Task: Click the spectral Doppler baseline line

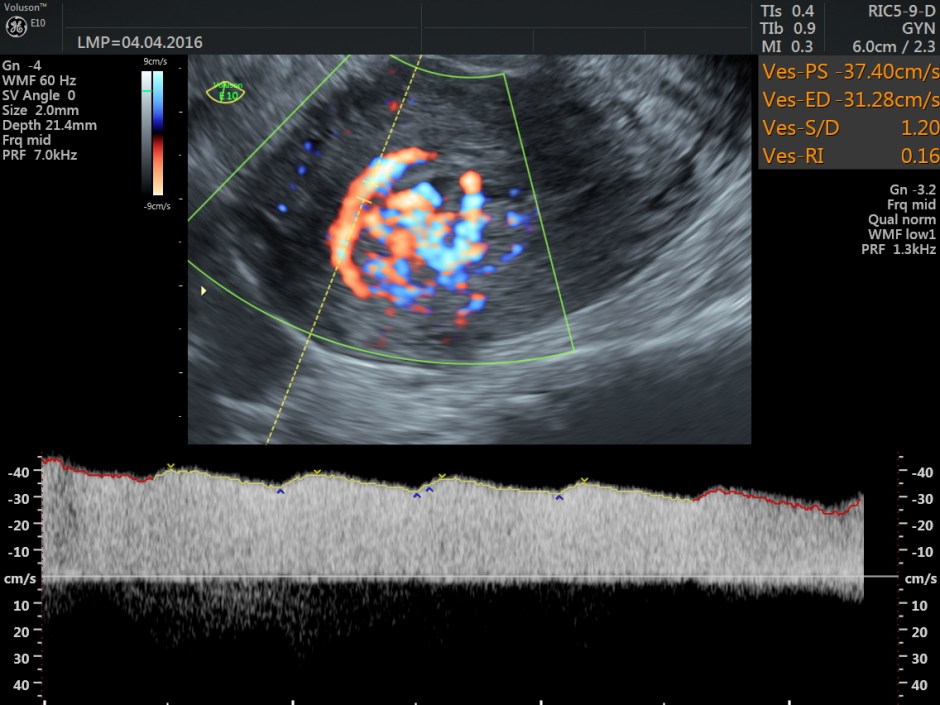Action: coord(450,577)
